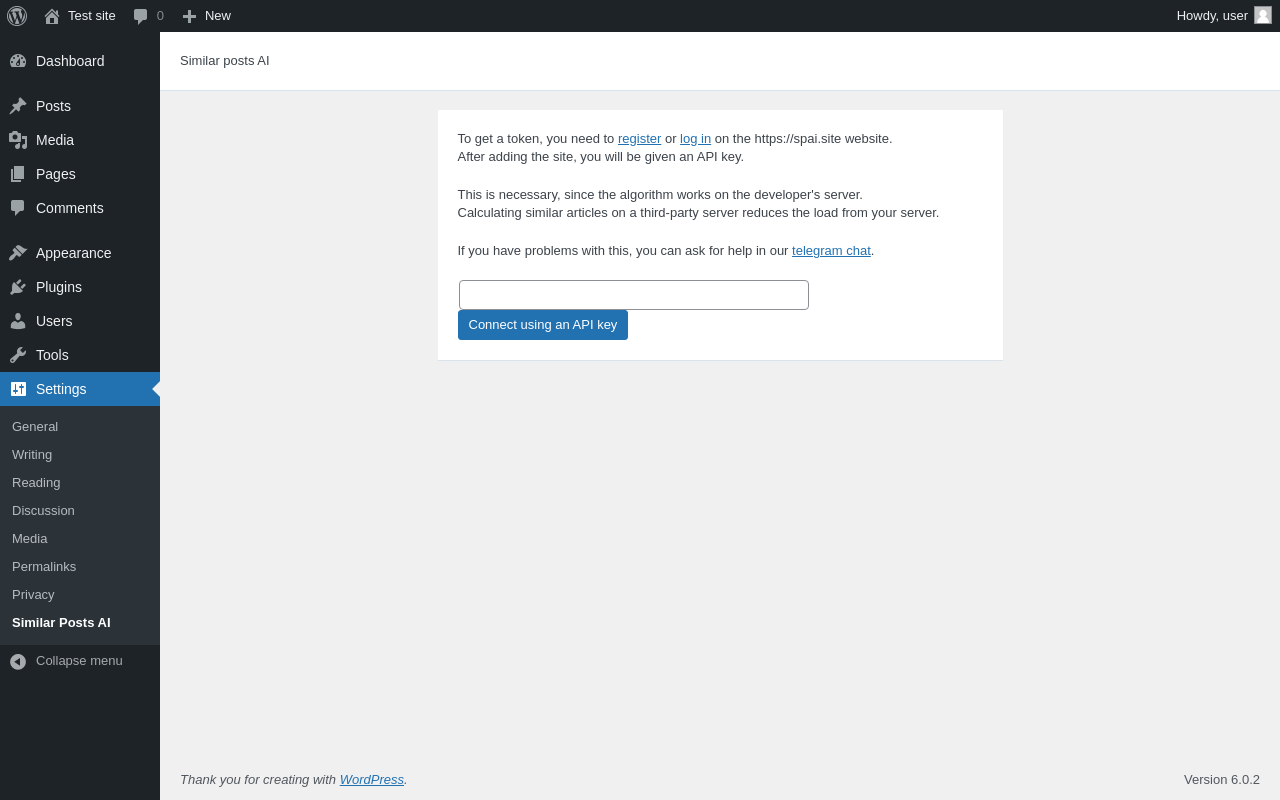
Task: Navigate to Pages
Action: click(80, 174)
